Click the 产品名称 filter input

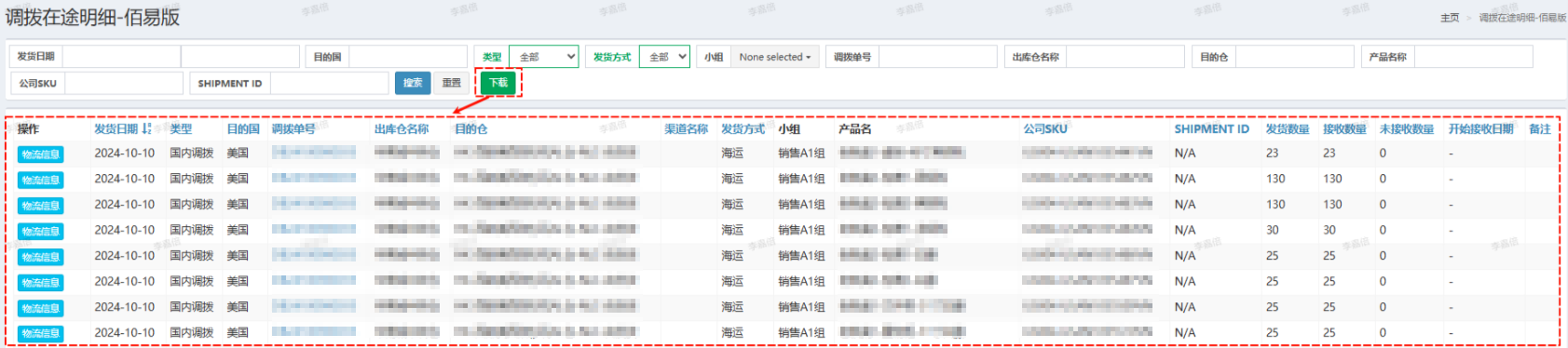(1474, 57)
